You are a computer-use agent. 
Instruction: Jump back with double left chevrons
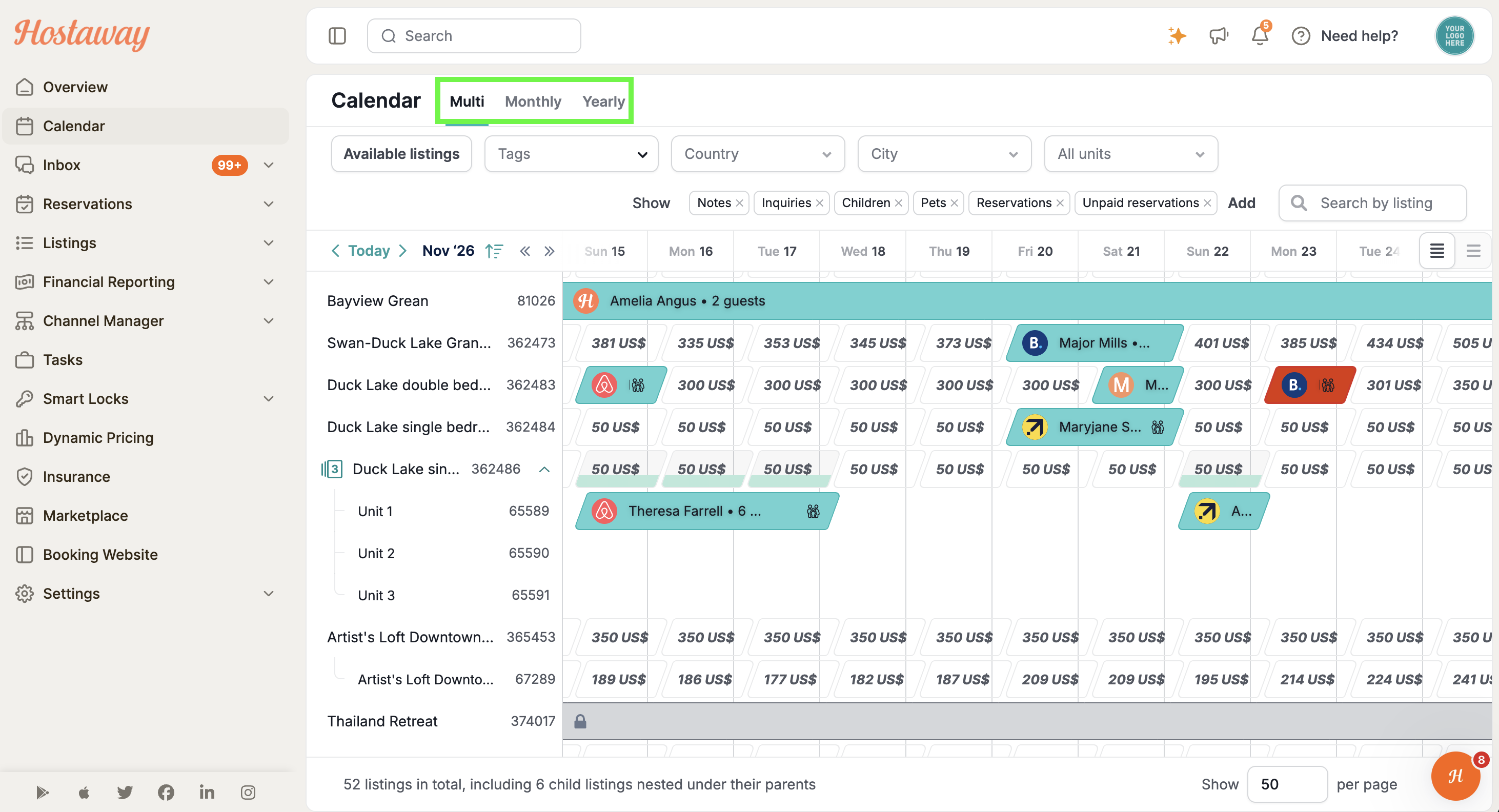coord(525,251)
